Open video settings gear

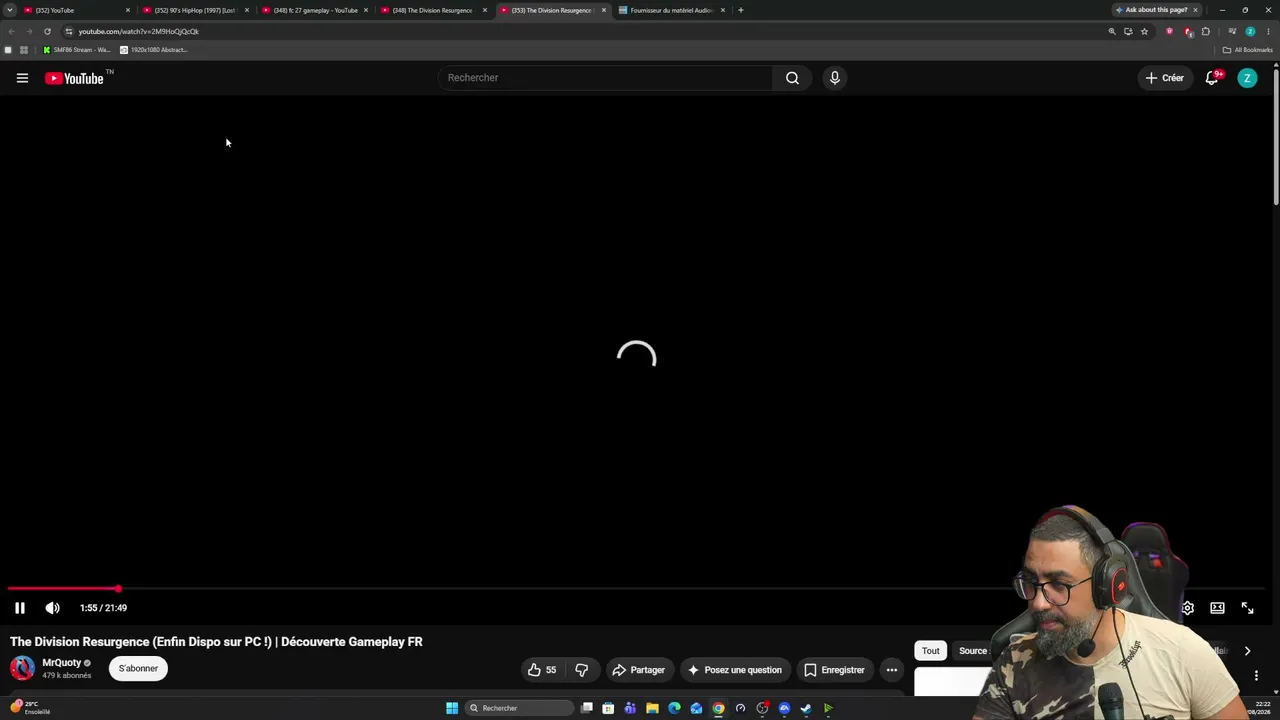(1188, 608)
